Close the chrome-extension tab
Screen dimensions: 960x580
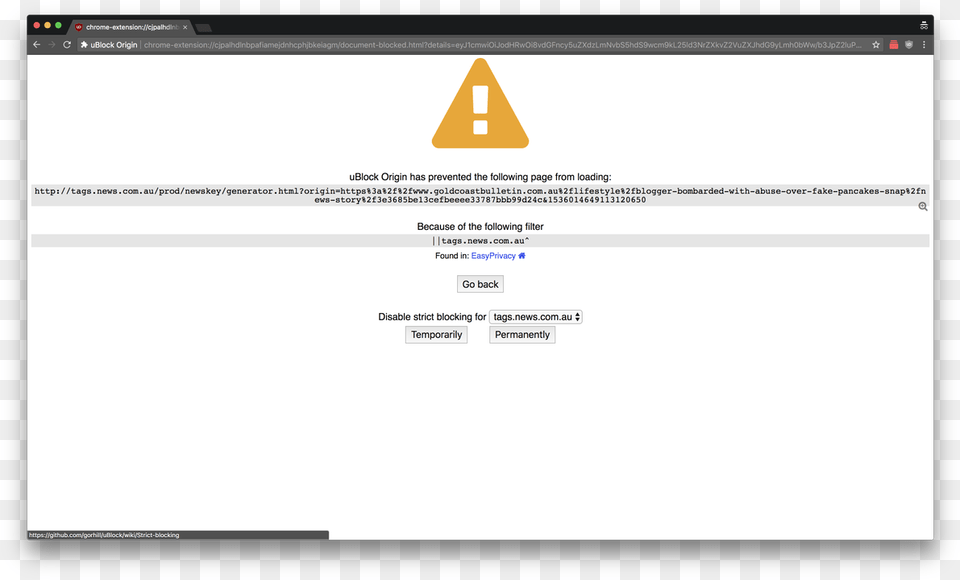point(185,27)
